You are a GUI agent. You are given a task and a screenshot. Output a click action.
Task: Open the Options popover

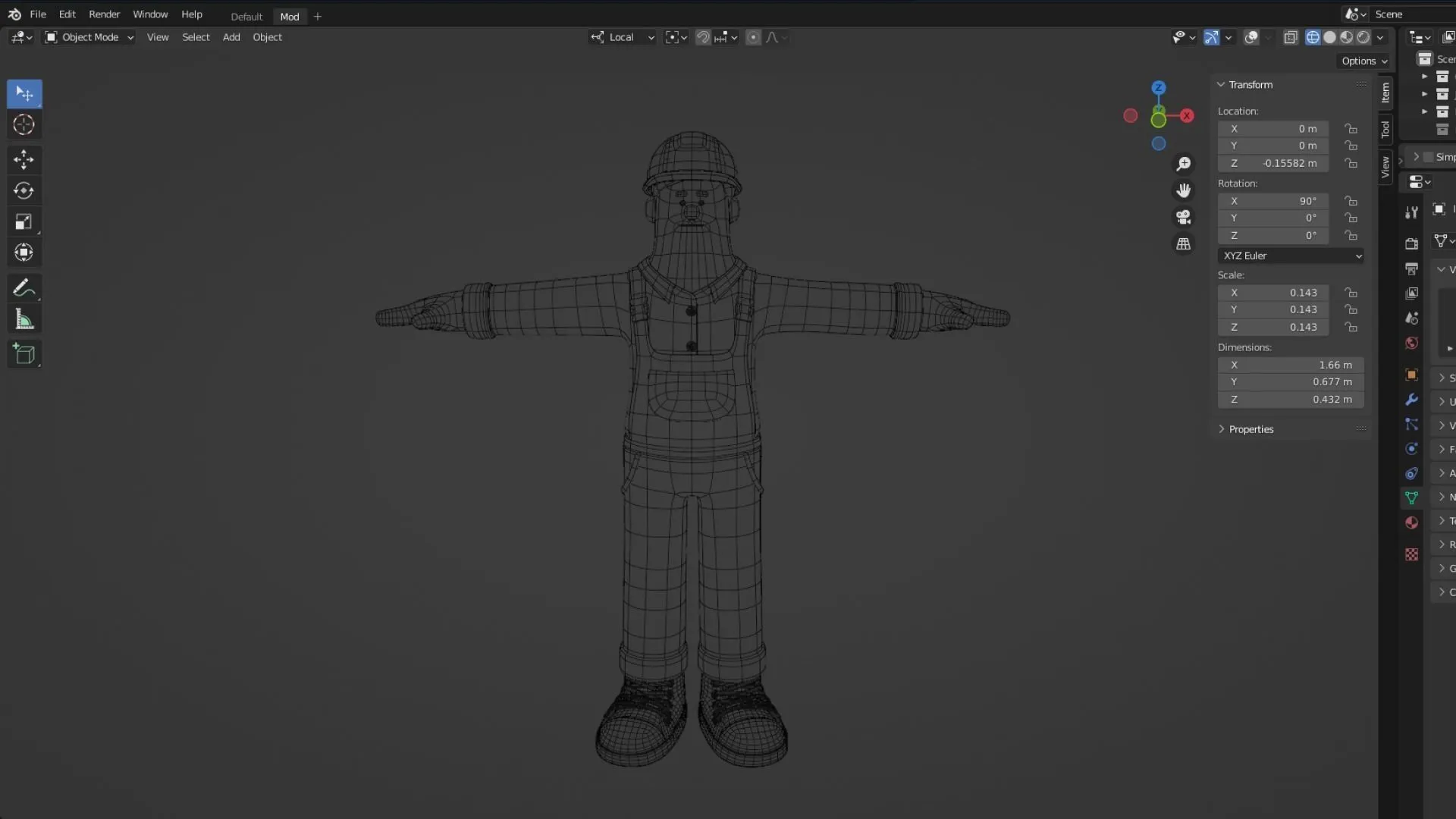coord(1363,61)
